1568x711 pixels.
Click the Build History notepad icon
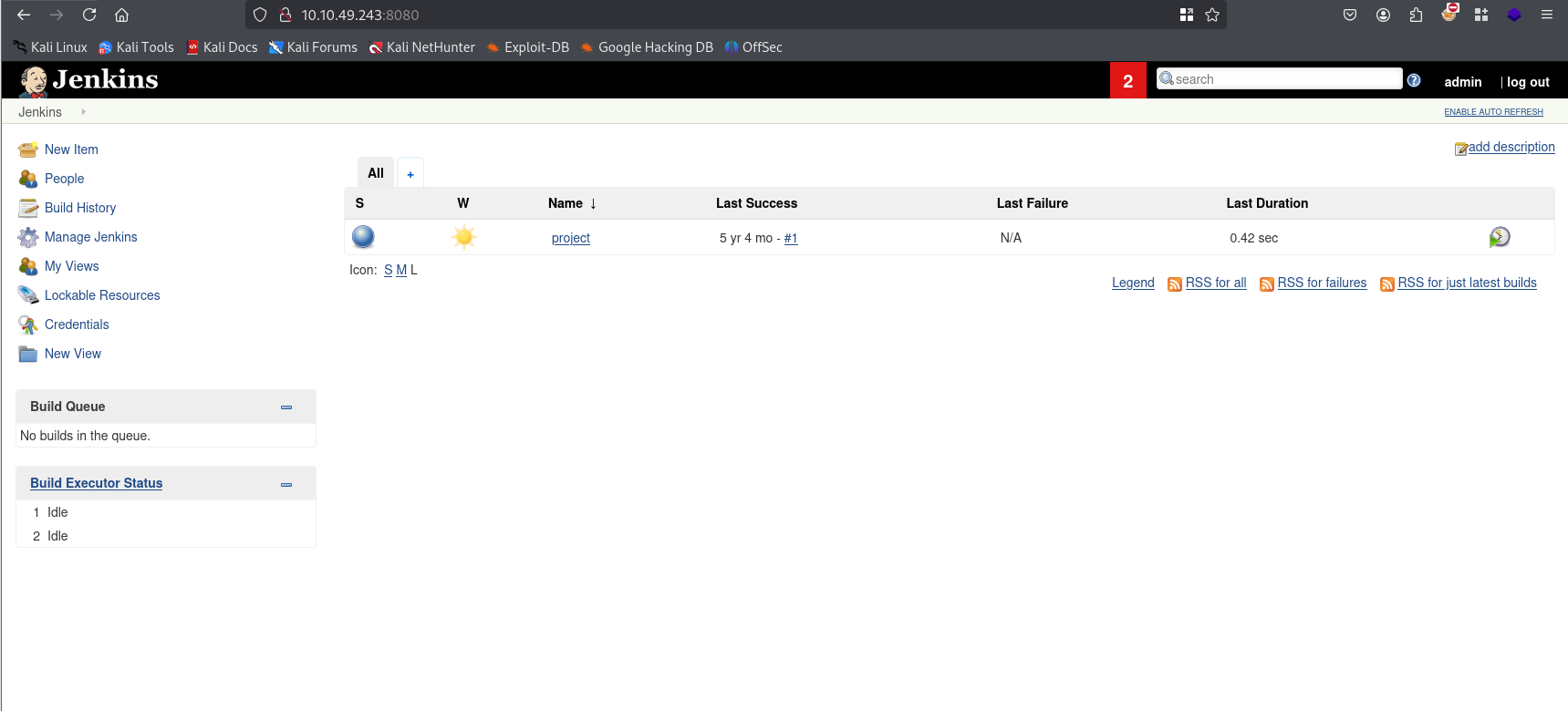[x=28, y=208]
